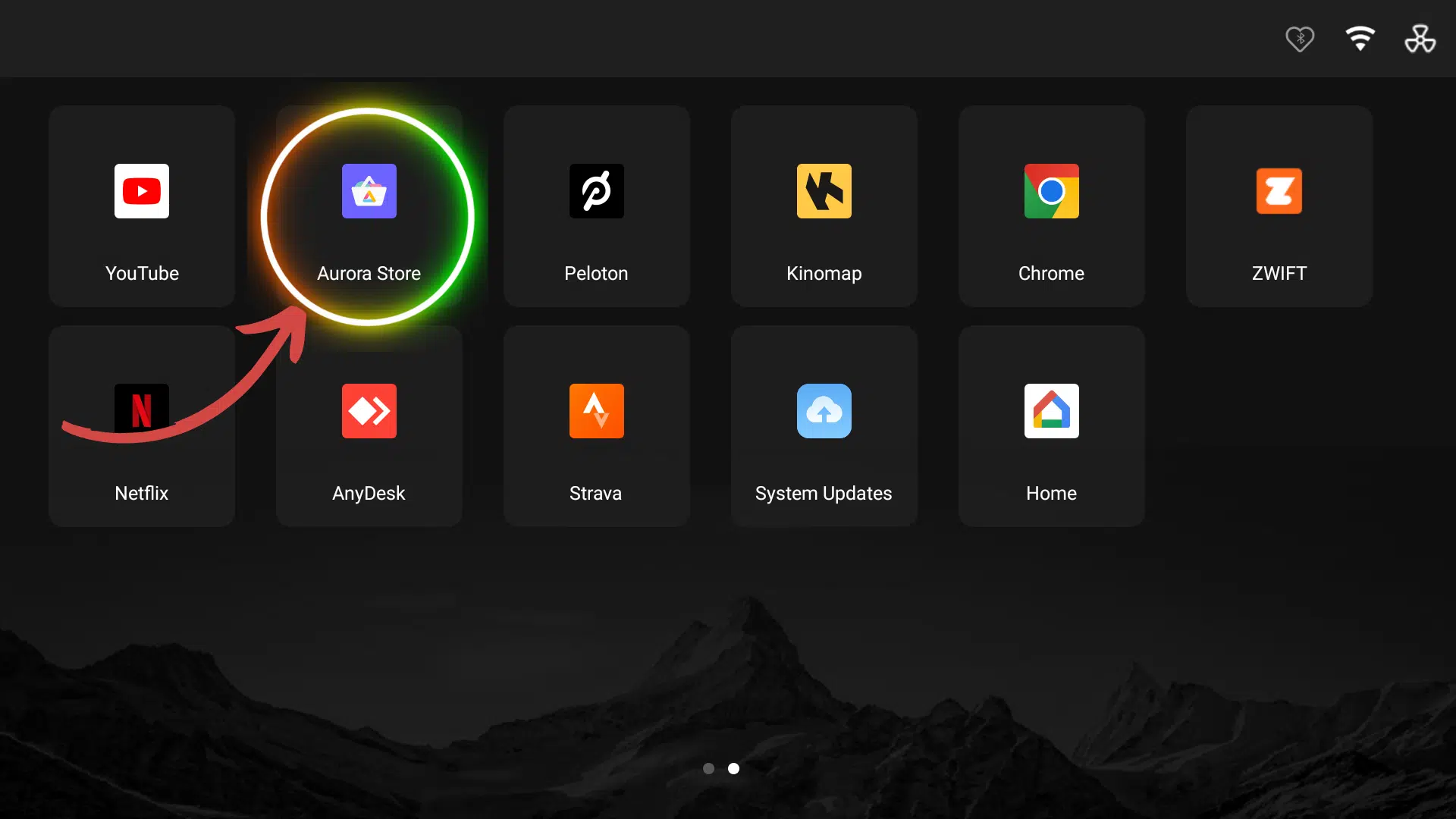Open the YouTube app icon

[x=142, y=191]
